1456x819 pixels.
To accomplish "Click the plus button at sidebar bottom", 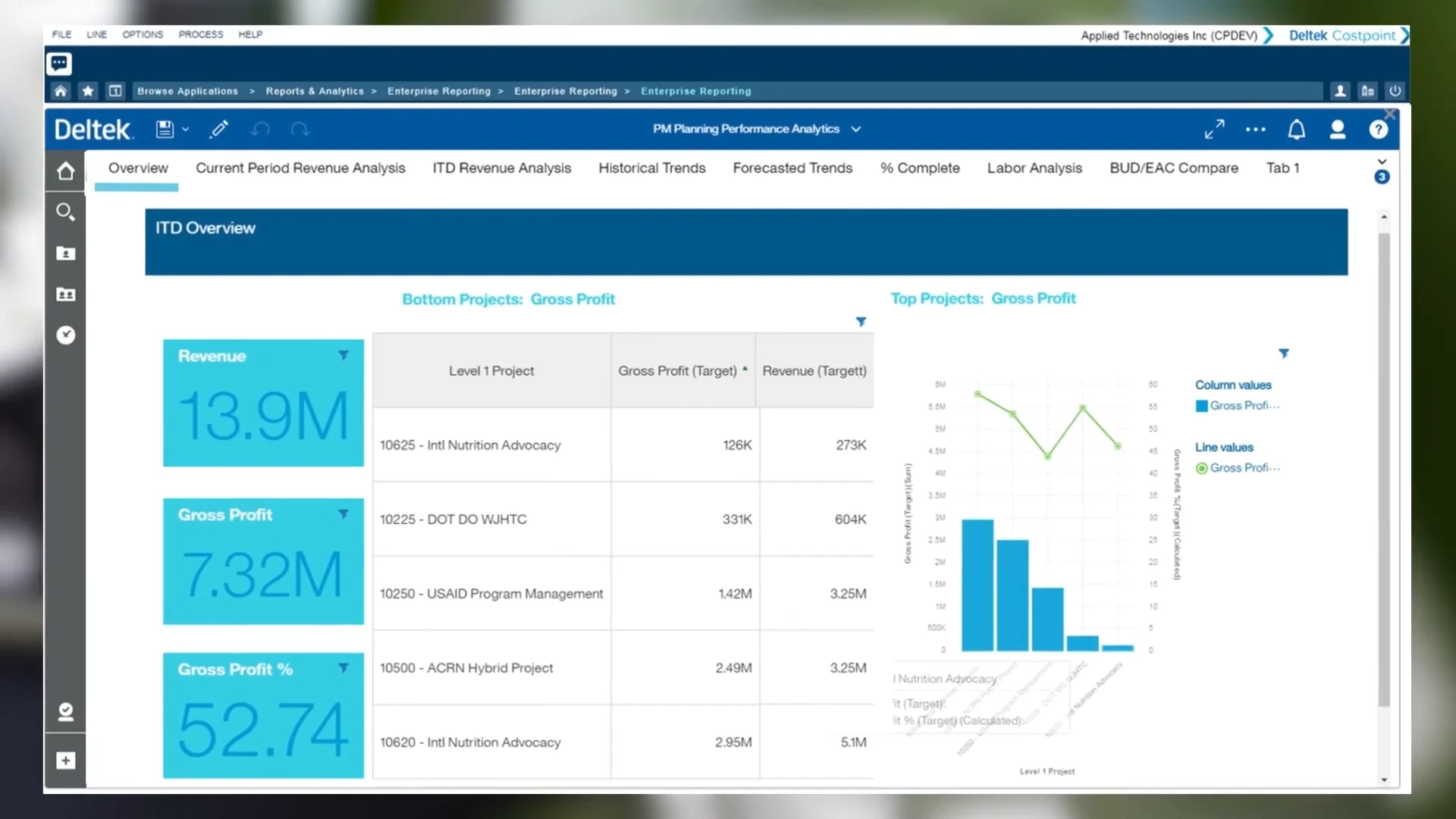I will [65, 761].
